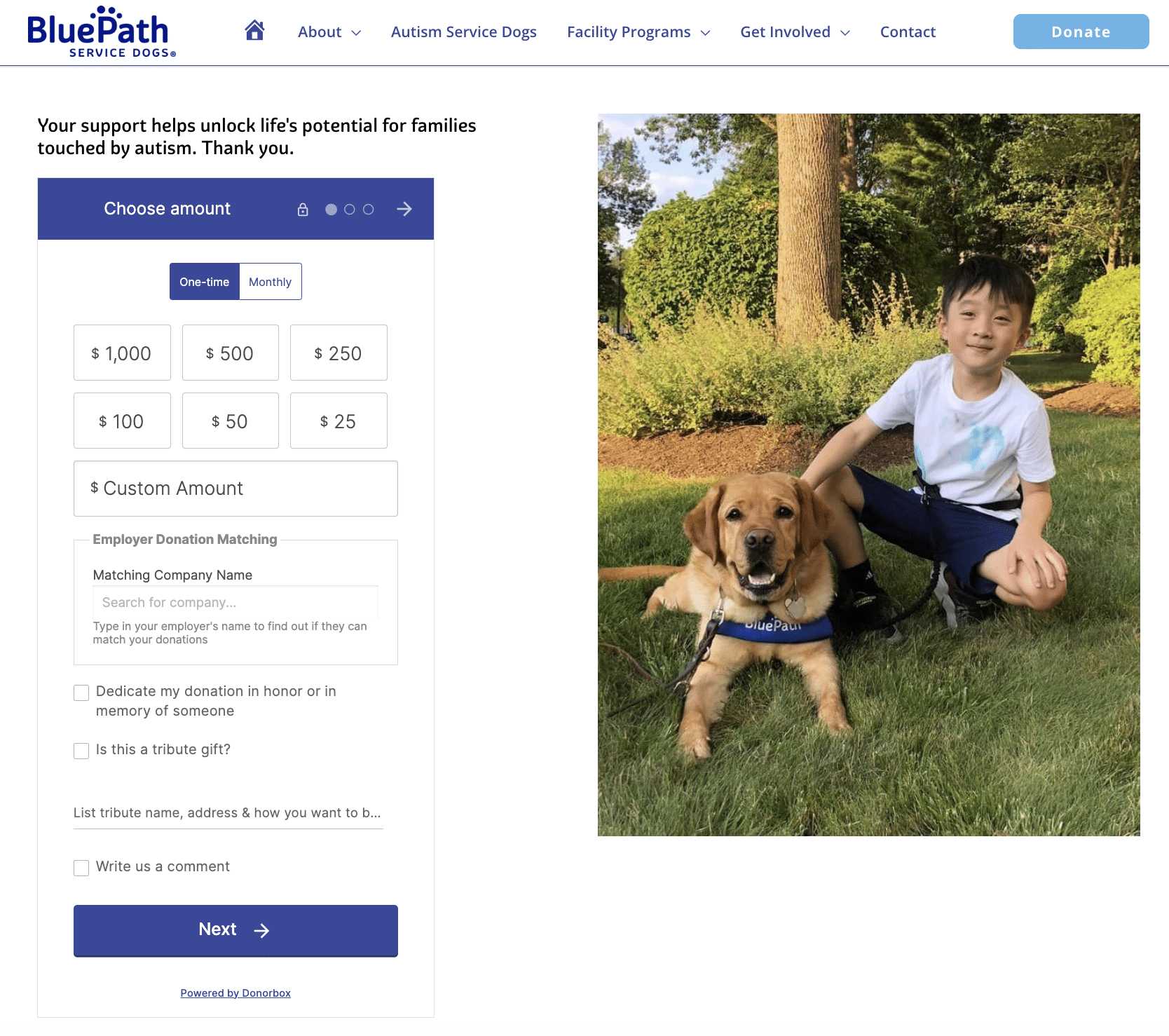
Task: Switch to Monthly donation tab
Action: [271, 282]
